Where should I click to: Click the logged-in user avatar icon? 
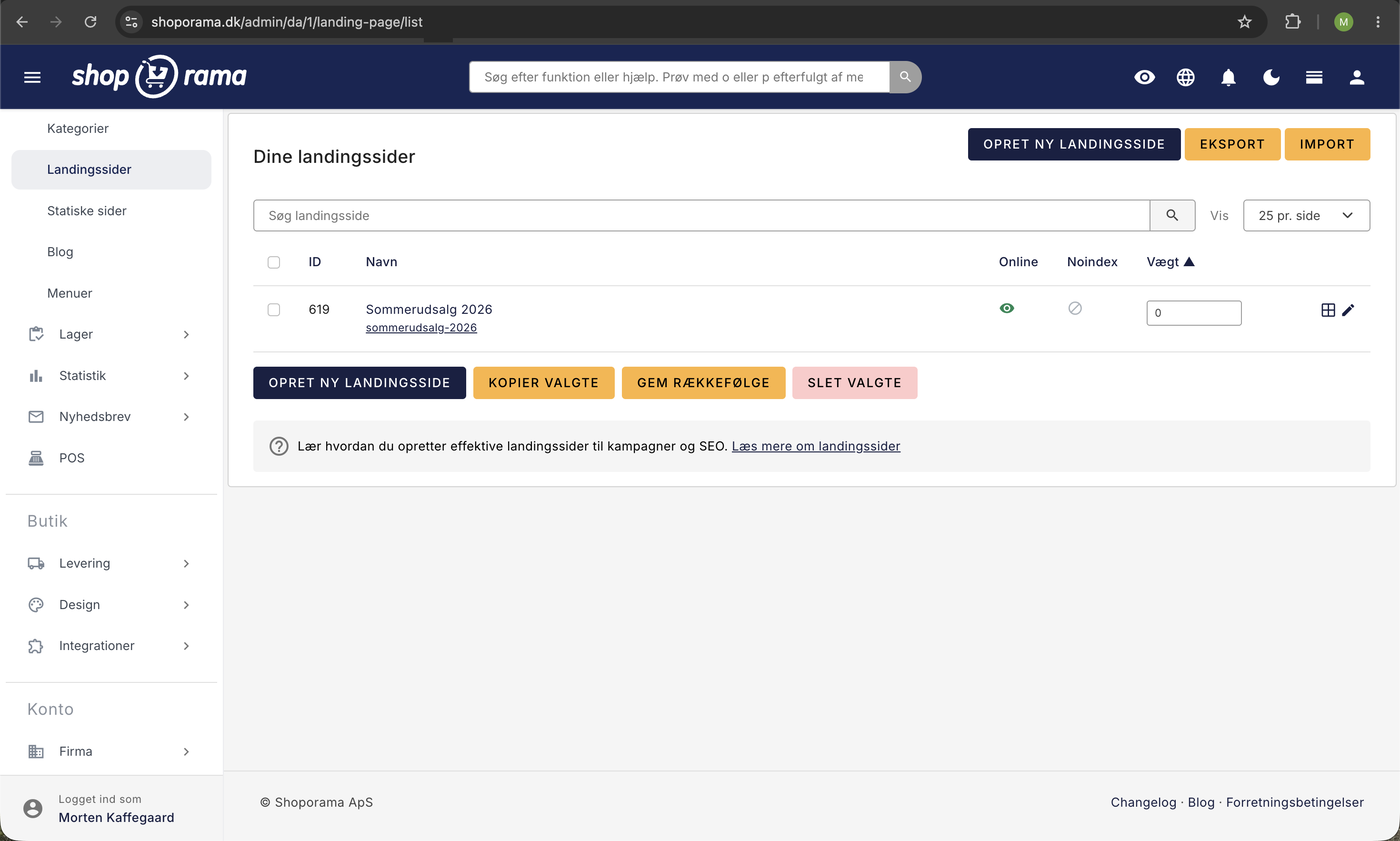click(x=33, y=808)
